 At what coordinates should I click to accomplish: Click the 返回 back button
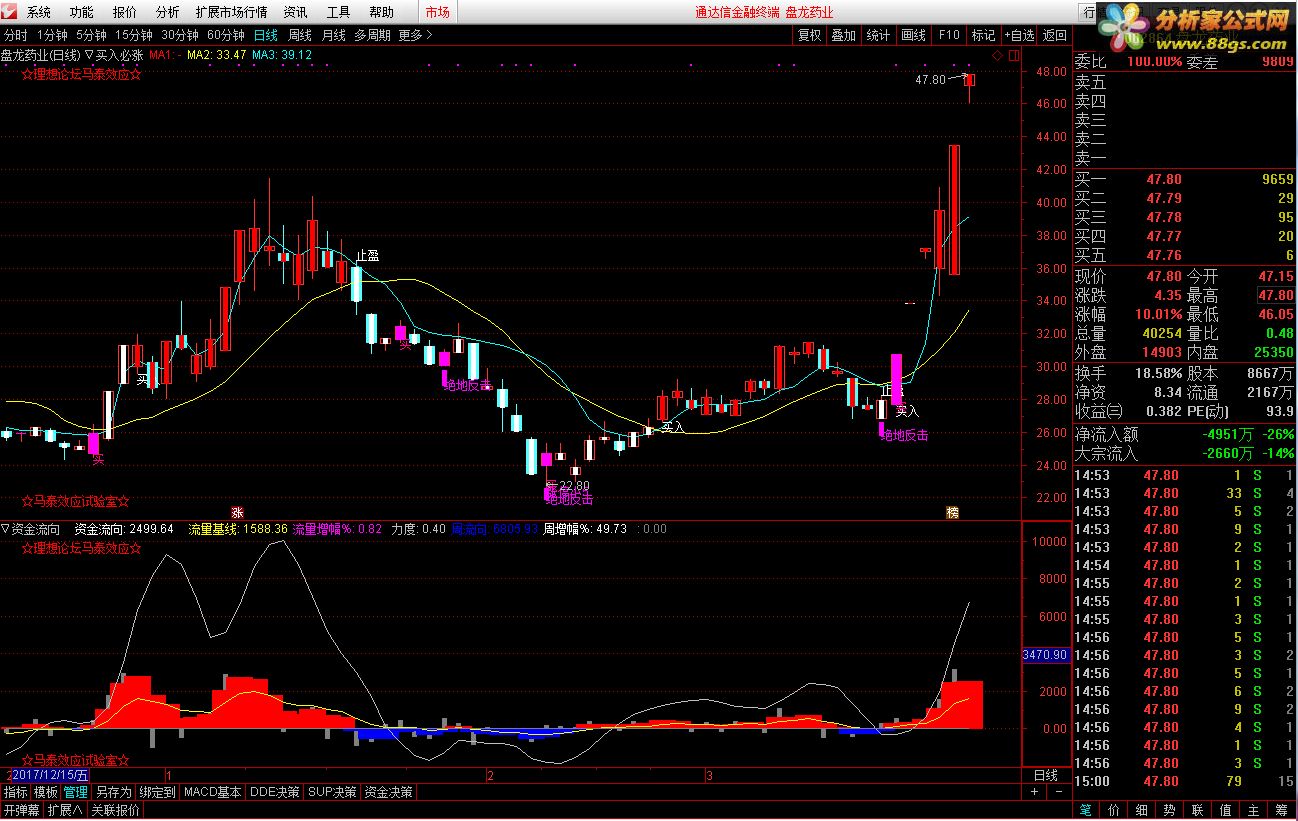[1055, 34]
